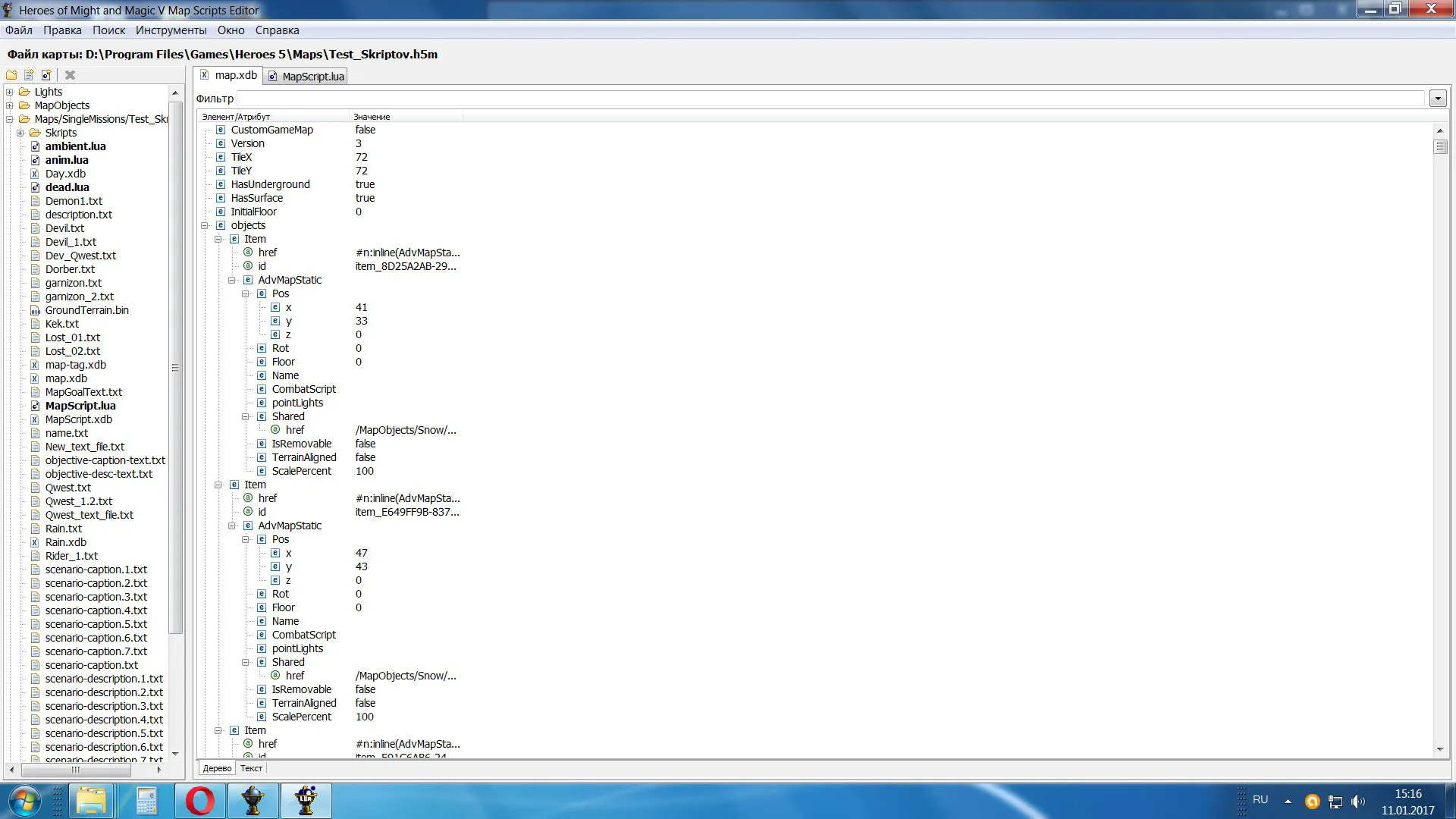Select the Дерево view tab
Image resolution: width=1456 pixels, height=819 pixels.
[x=217, y=768]
